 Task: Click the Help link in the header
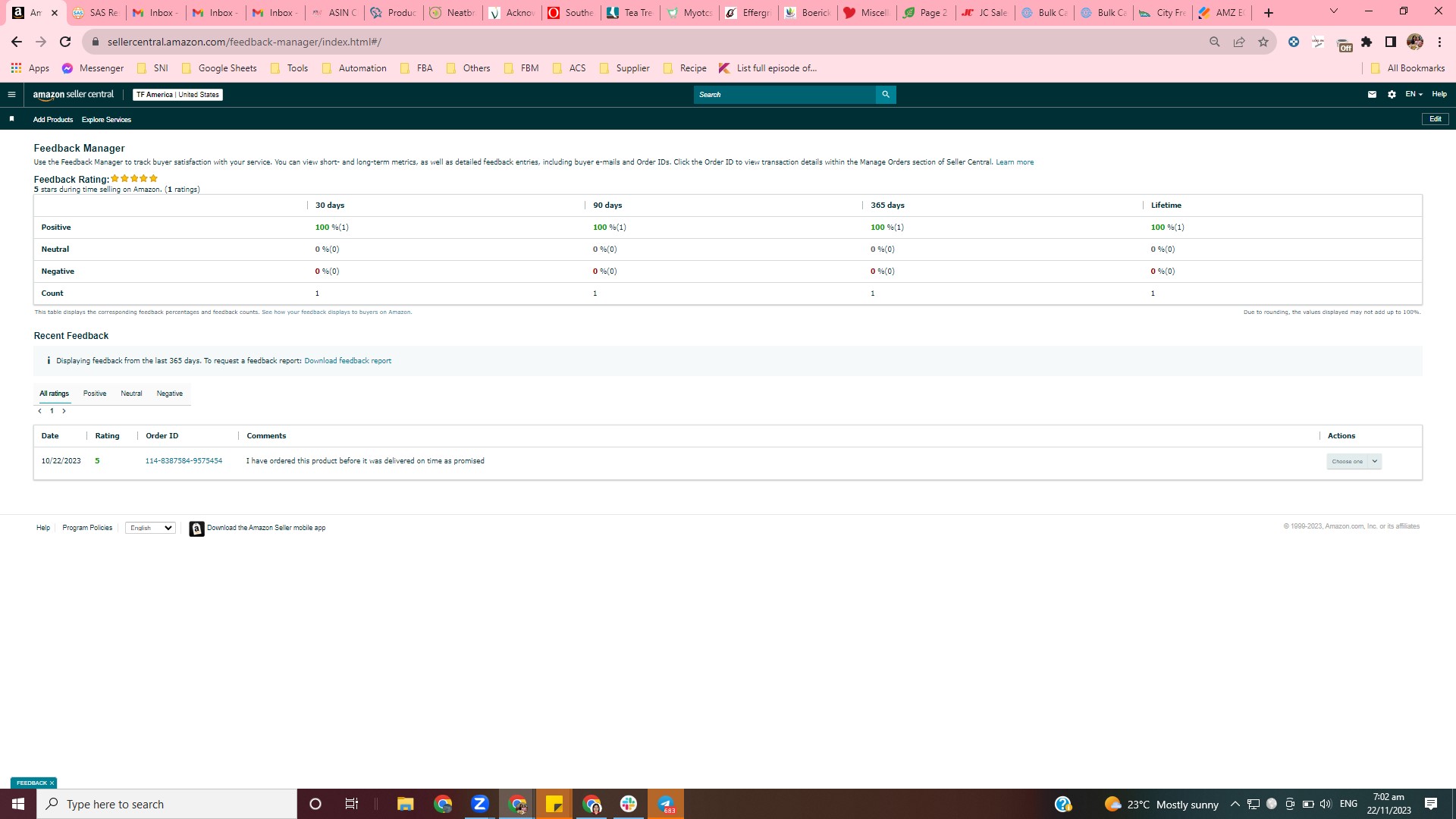coord(1439,95)
